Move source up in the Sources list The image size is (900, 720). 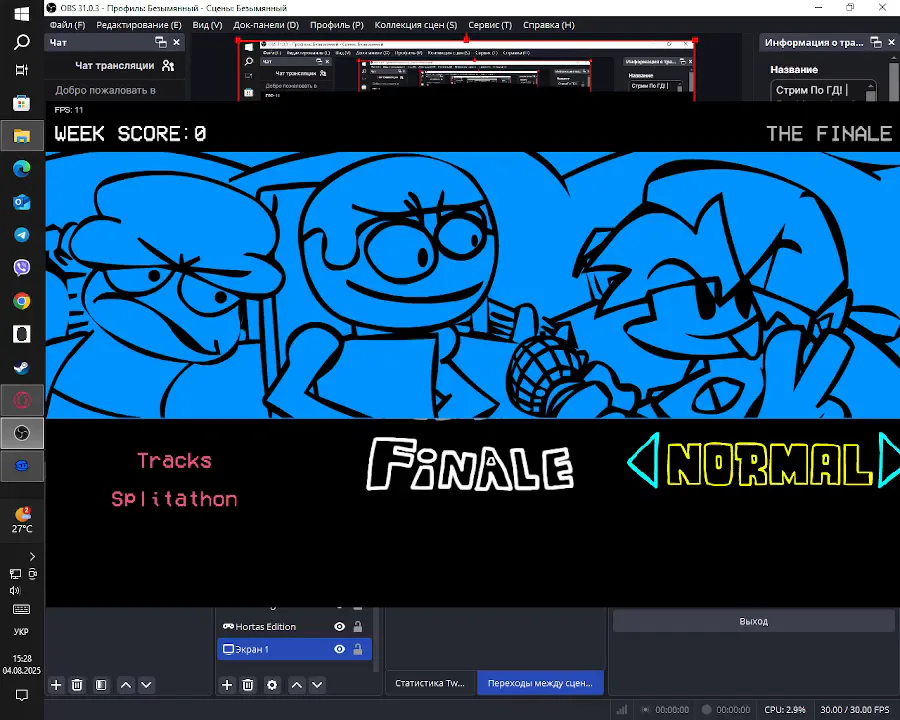297,684
